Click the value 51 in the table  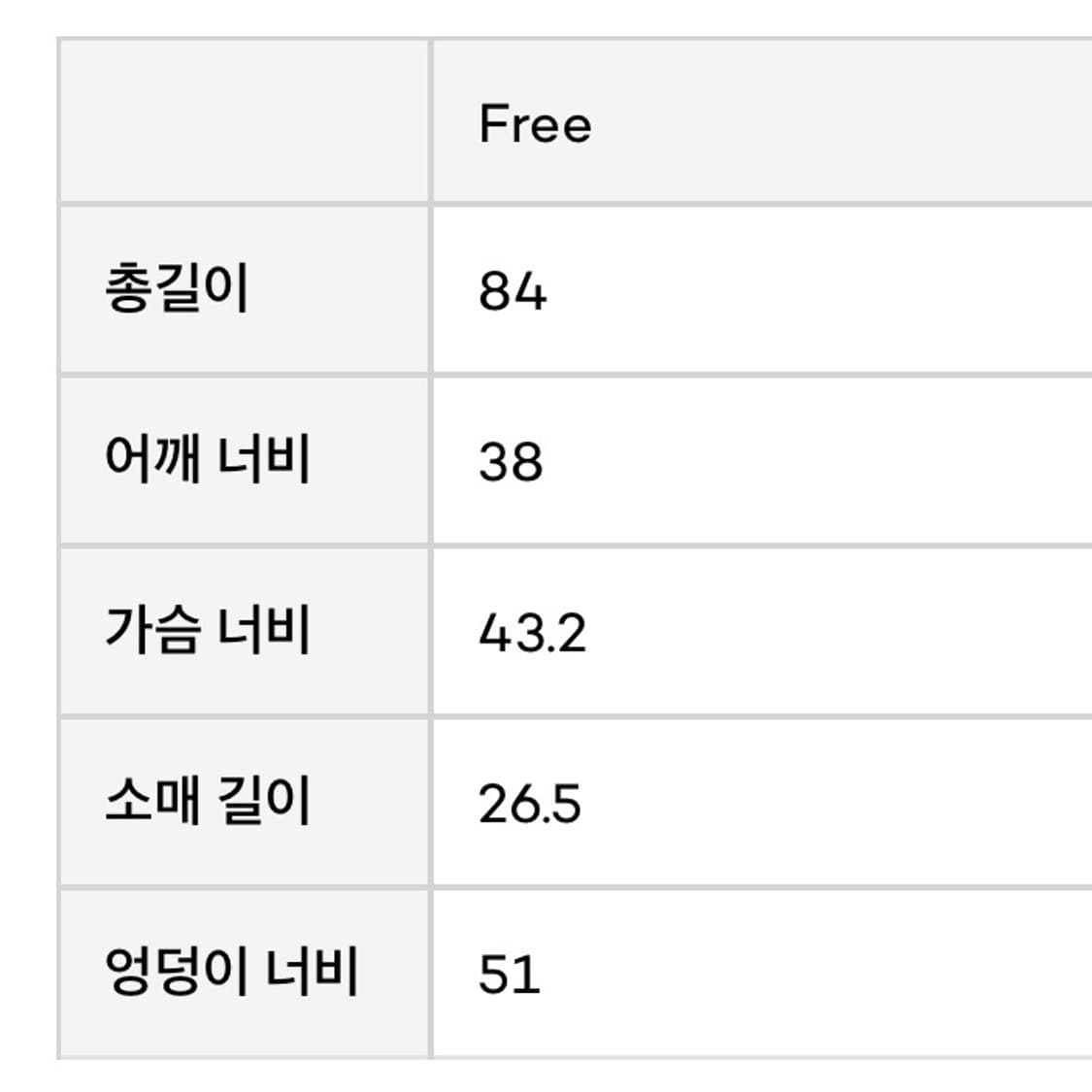509,973
